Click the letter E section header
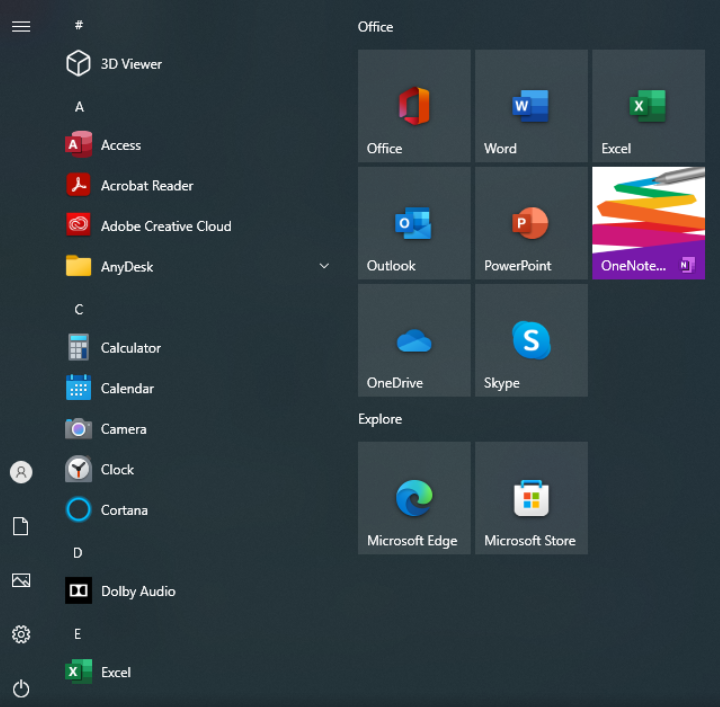The width and height of the screenshot is (720, 707). (x=78, y=634)
